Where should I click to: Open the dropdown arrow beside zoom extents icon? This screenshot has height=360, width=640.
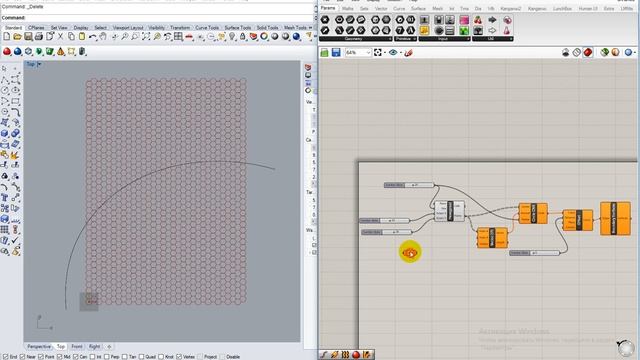[385, 53]
